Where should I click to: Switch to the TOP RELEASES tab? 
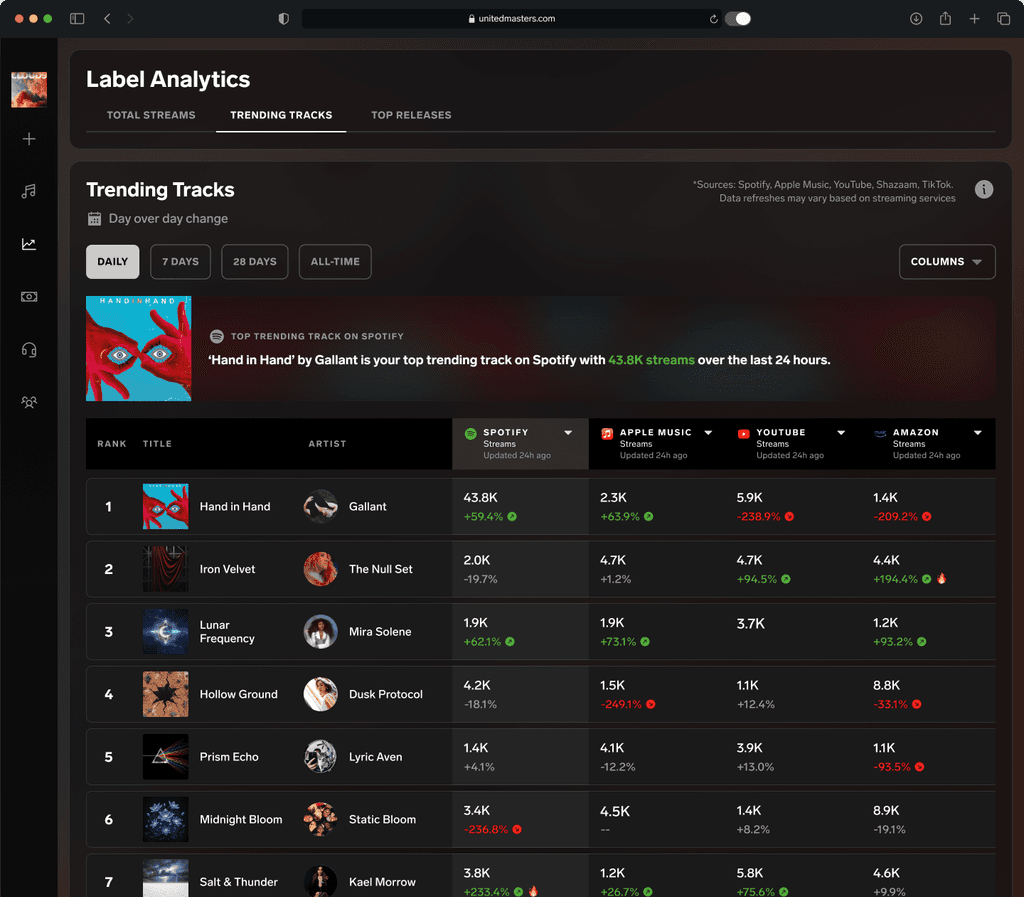pyautogui.click(x=411, y=115)
